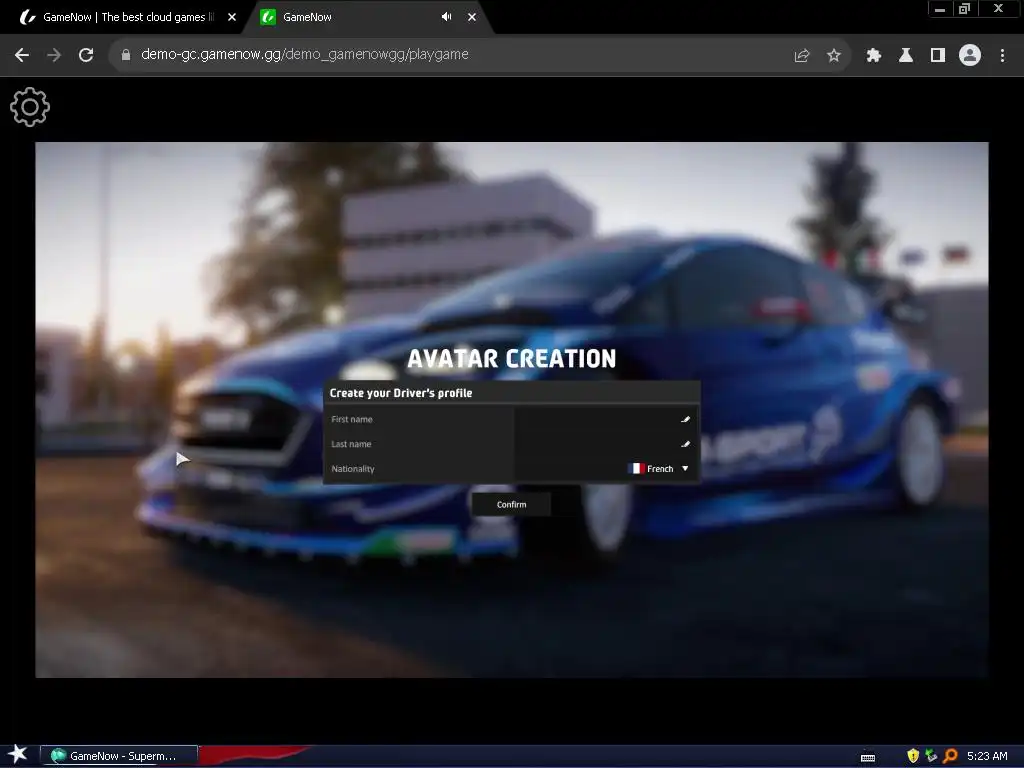Click the Last name edit pencil icon

click(x=685, y=444)
